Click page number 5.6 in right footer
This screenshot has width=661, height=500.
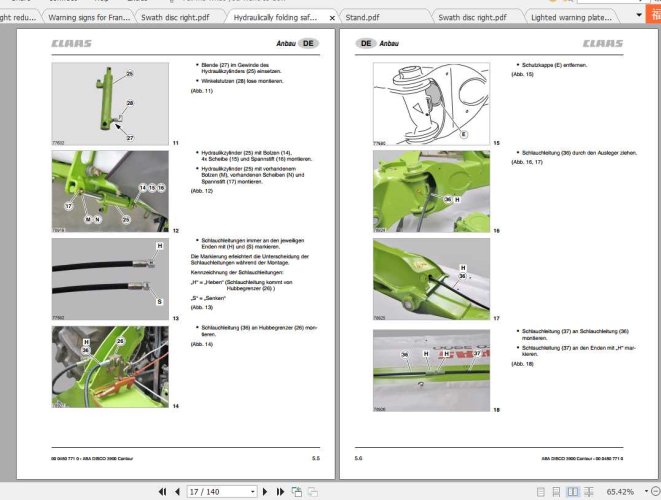(x=358, y=458)
